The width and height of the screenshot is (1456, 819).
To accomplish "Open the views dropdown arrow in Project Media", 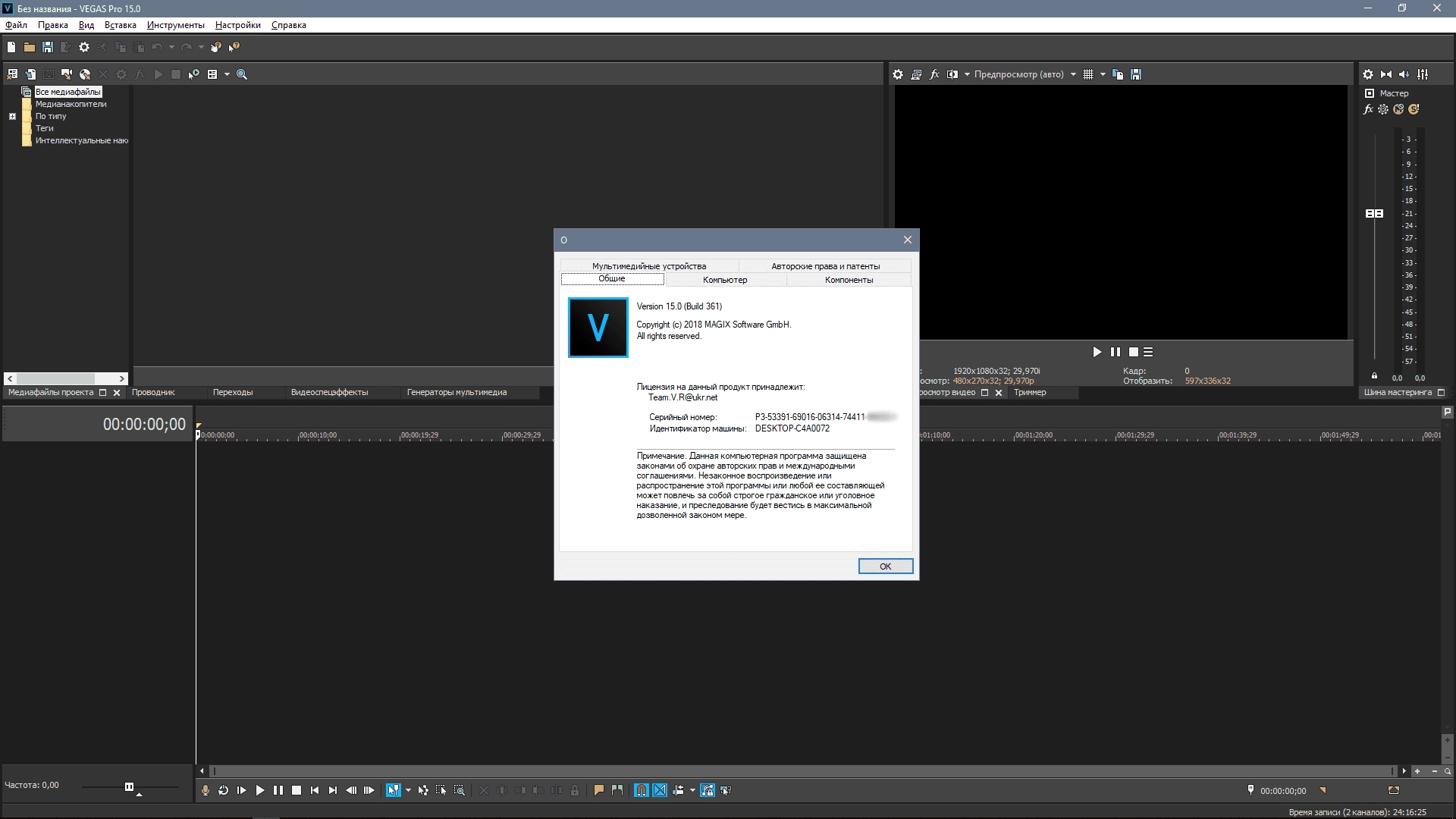I will click(x=227, y=74).
